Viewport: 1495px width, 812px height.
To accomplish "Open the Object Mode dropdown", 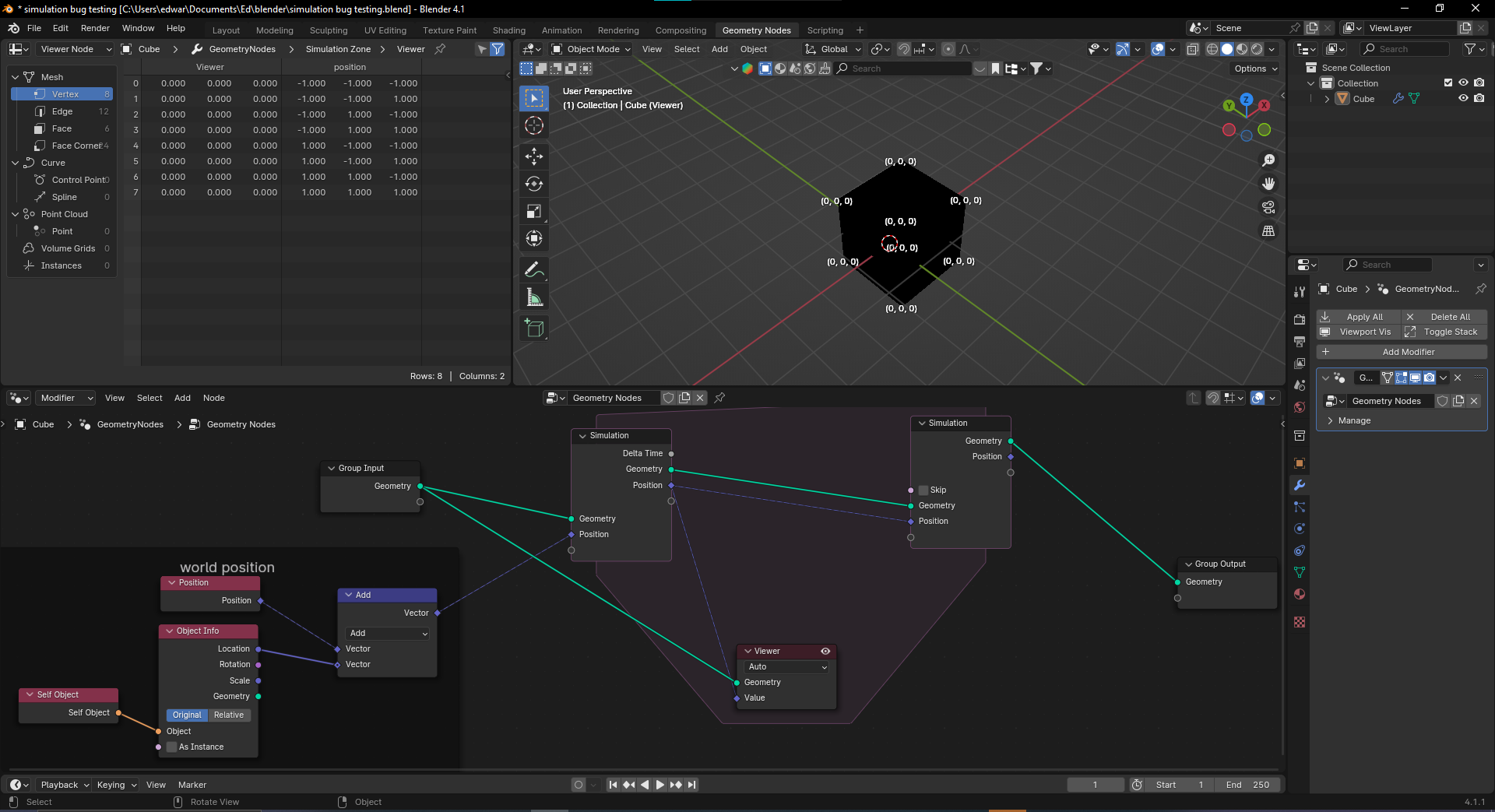I will click(x=592, y=49).
